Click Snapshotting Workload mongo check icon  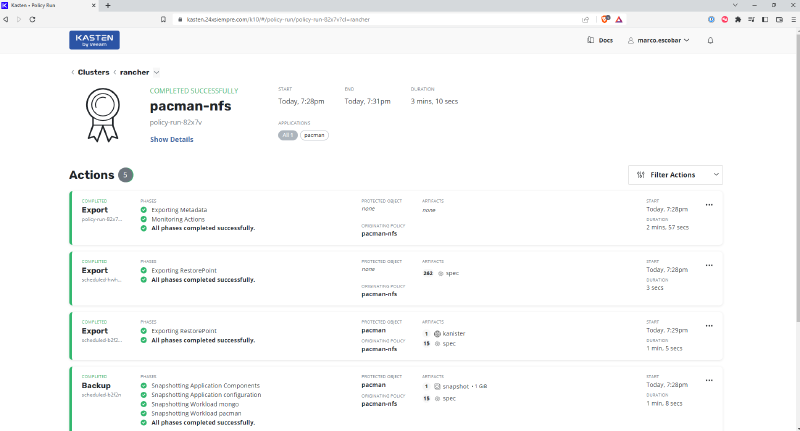coord(144,404)
